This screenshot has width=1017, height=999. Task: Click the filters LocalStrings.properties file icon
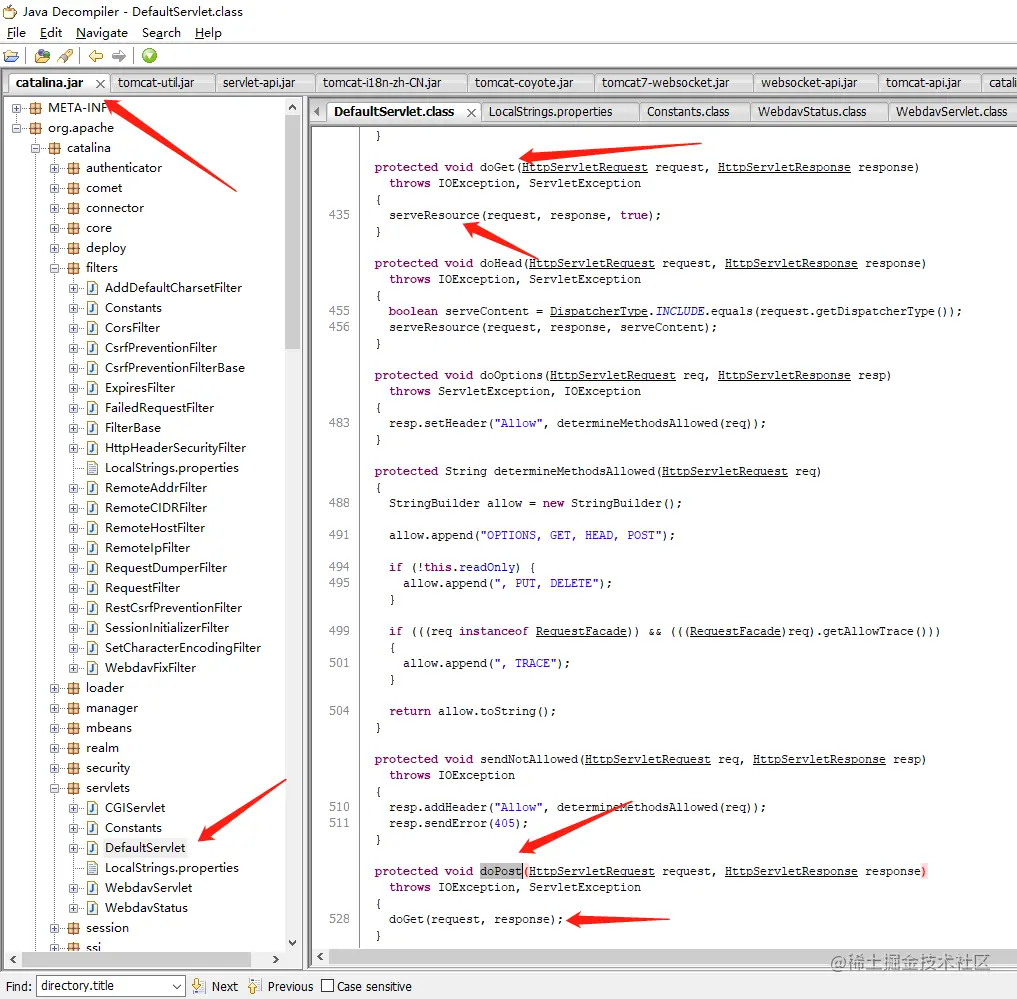[93, 468]
